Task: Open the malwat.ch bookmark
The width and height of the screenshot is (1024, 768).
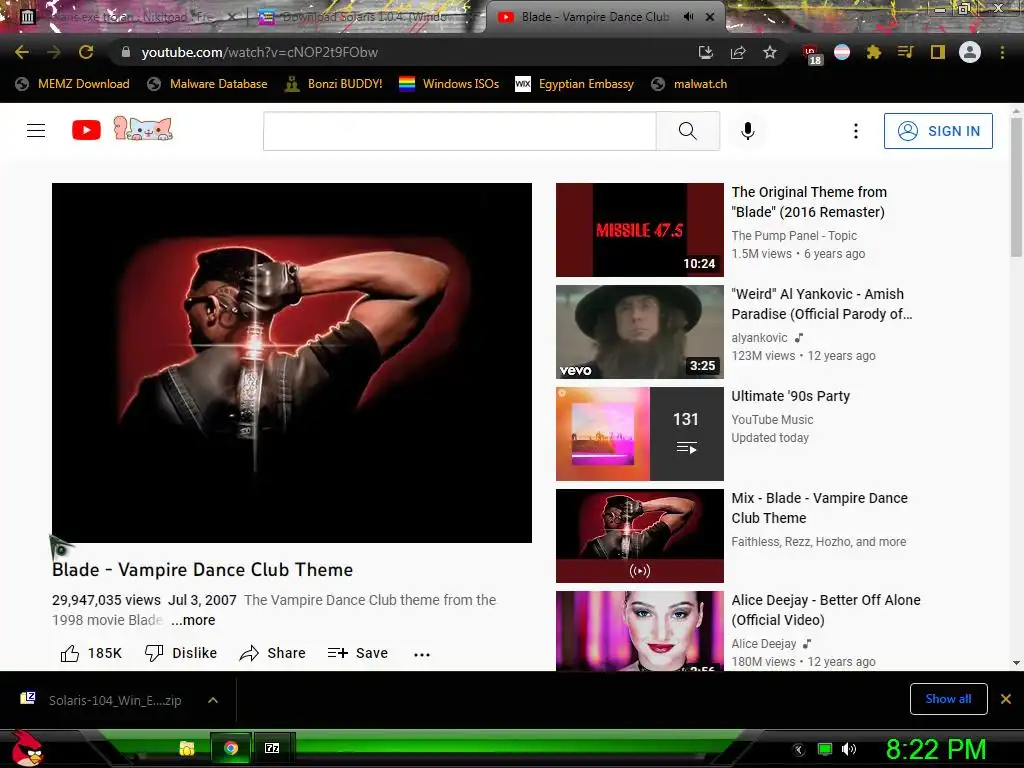Action: tap(690, 84)
